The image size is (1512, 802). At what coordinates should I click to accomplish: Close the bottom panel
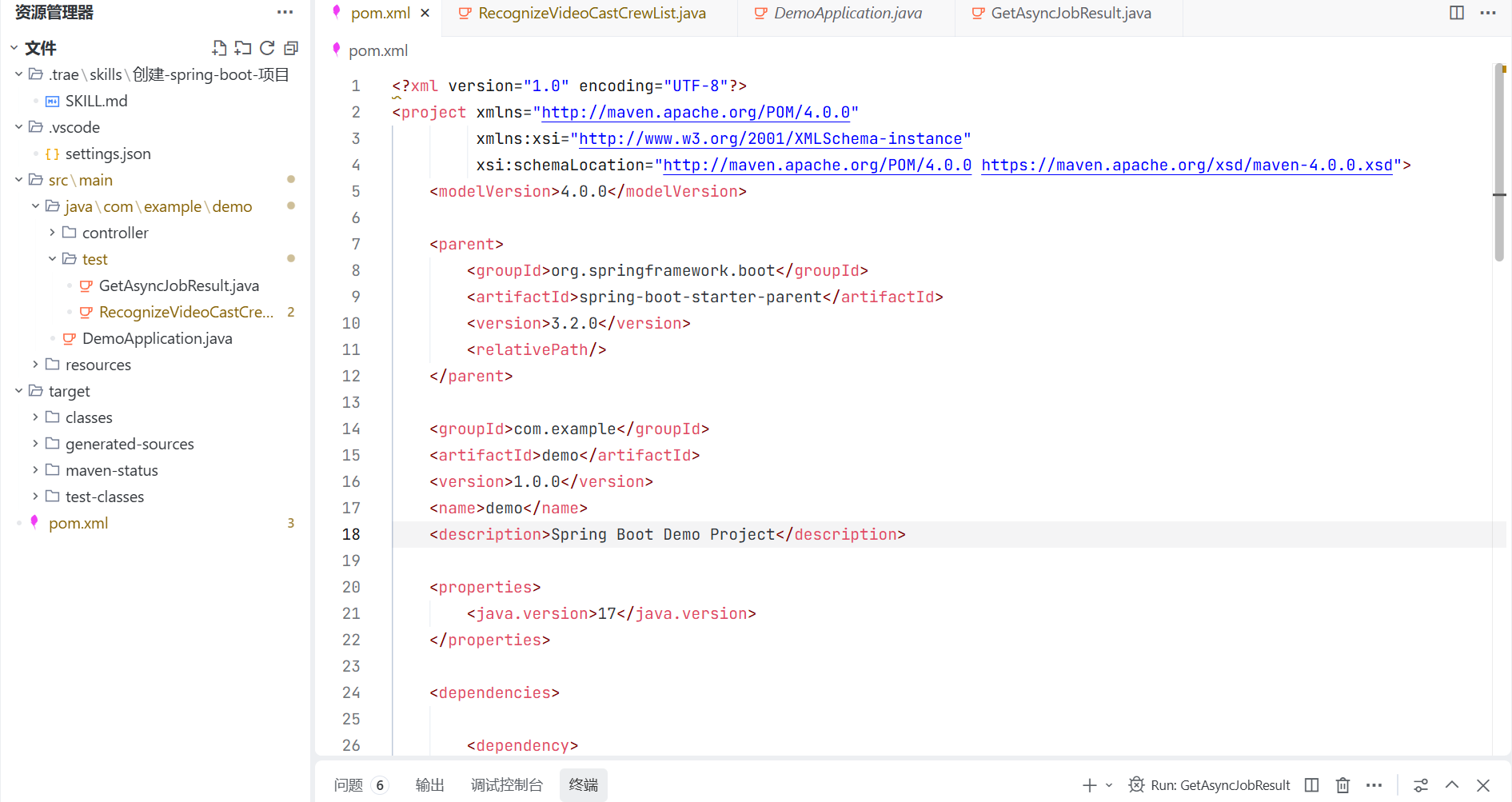pos(1483,785)
